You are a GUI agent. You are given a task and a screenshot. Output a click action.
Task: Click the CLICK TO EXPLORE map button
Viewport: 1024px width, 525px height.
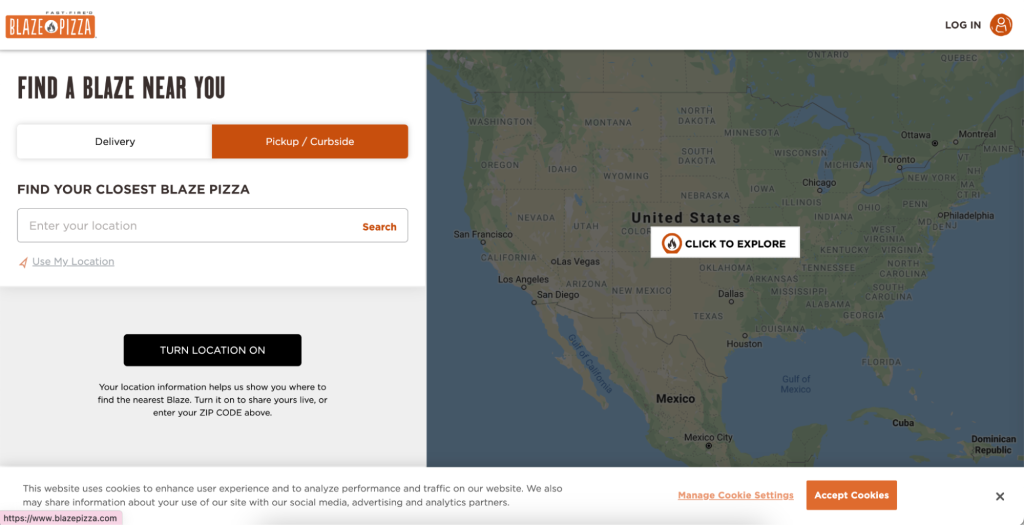point(725,242)
